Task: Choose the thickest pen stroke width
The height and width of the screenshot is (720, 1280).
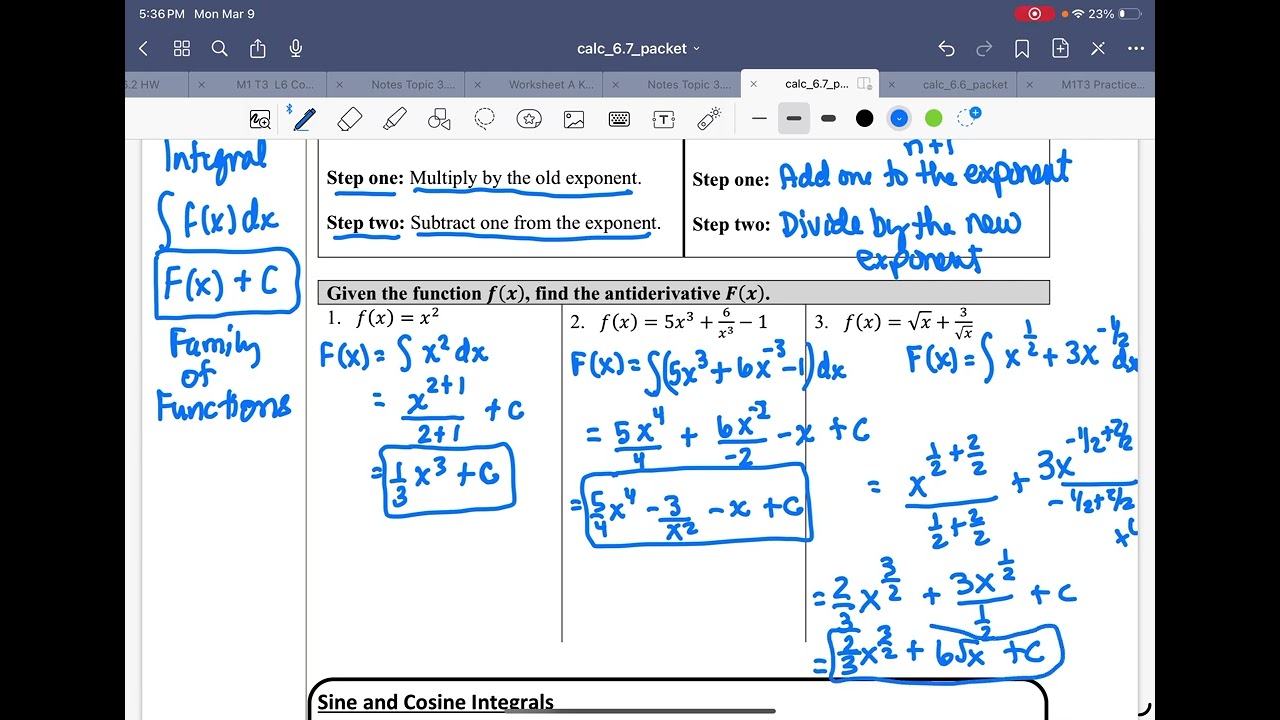Action: click(828, 118)
